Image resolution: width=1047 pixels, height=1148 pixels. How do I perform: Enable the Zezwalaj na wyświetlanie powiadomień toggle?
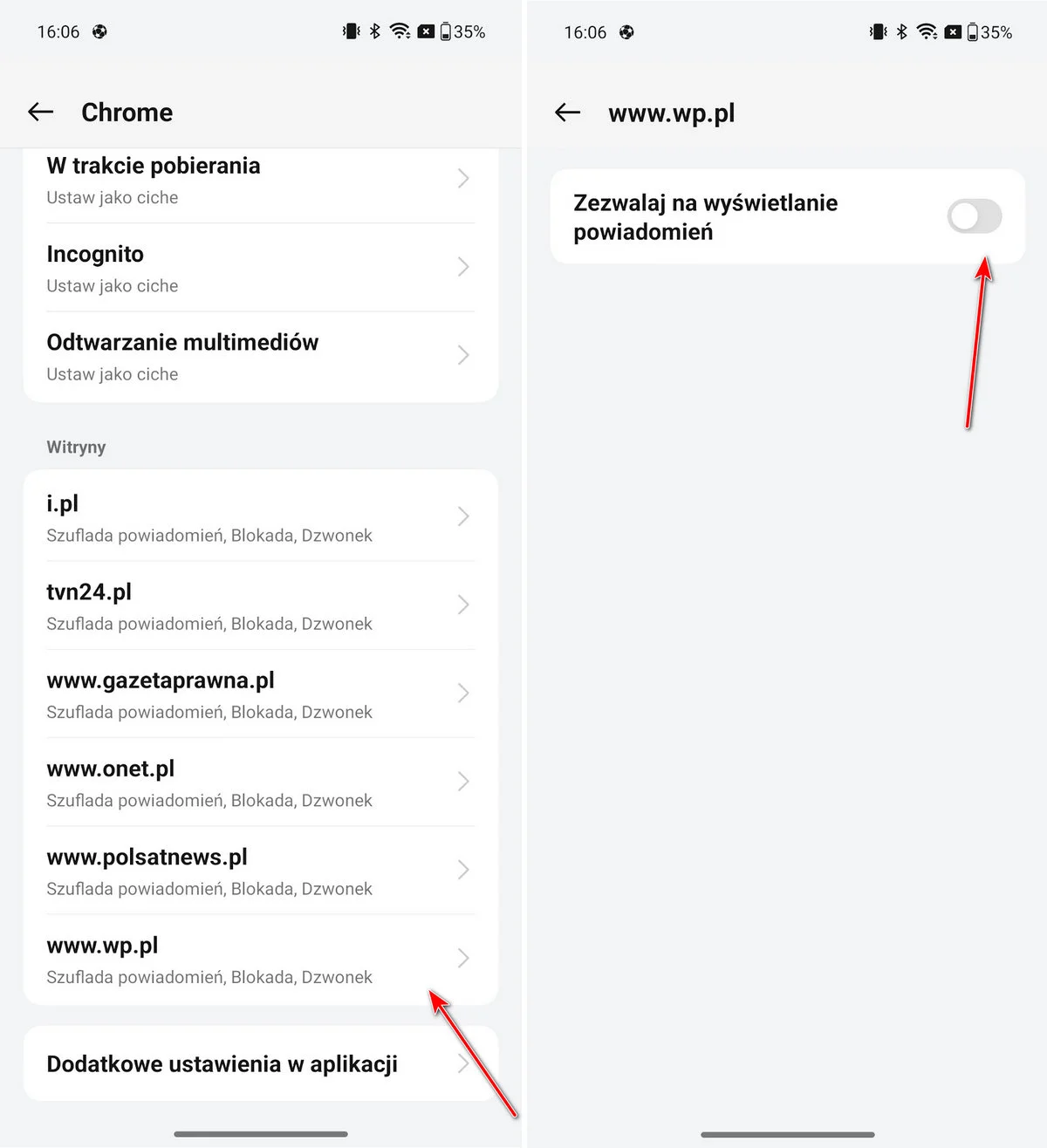click(x=975, y=216)
